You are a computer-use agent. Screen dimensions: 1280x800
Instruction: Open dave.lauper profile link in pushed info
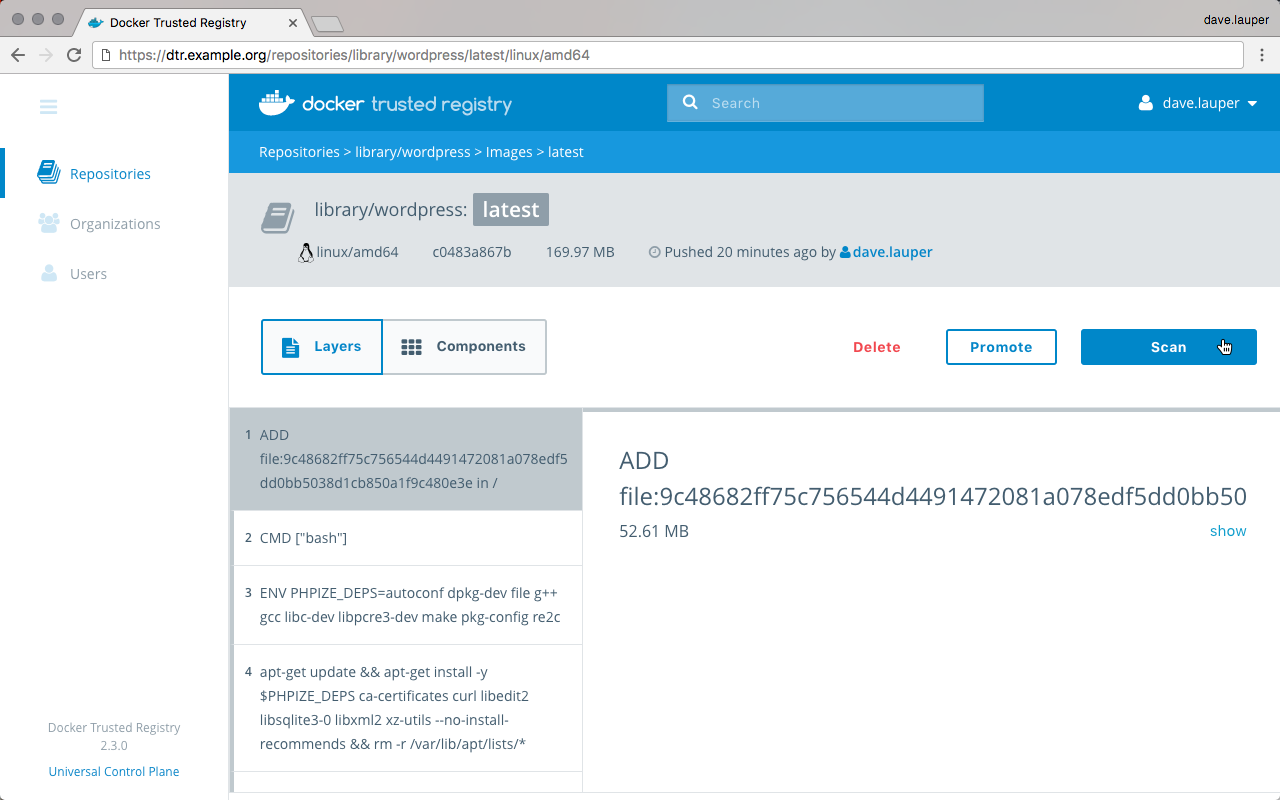[892, 252]
